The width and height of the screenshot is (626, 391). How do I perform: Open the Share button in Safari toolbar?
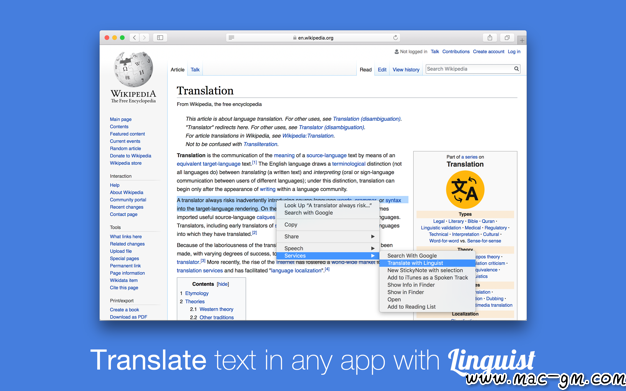click(489, 38)
